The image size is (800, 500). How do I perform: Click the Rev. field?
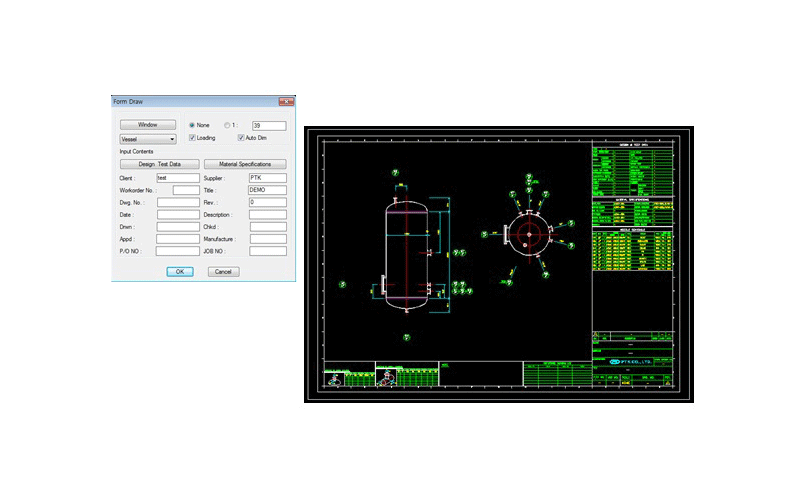268,202
